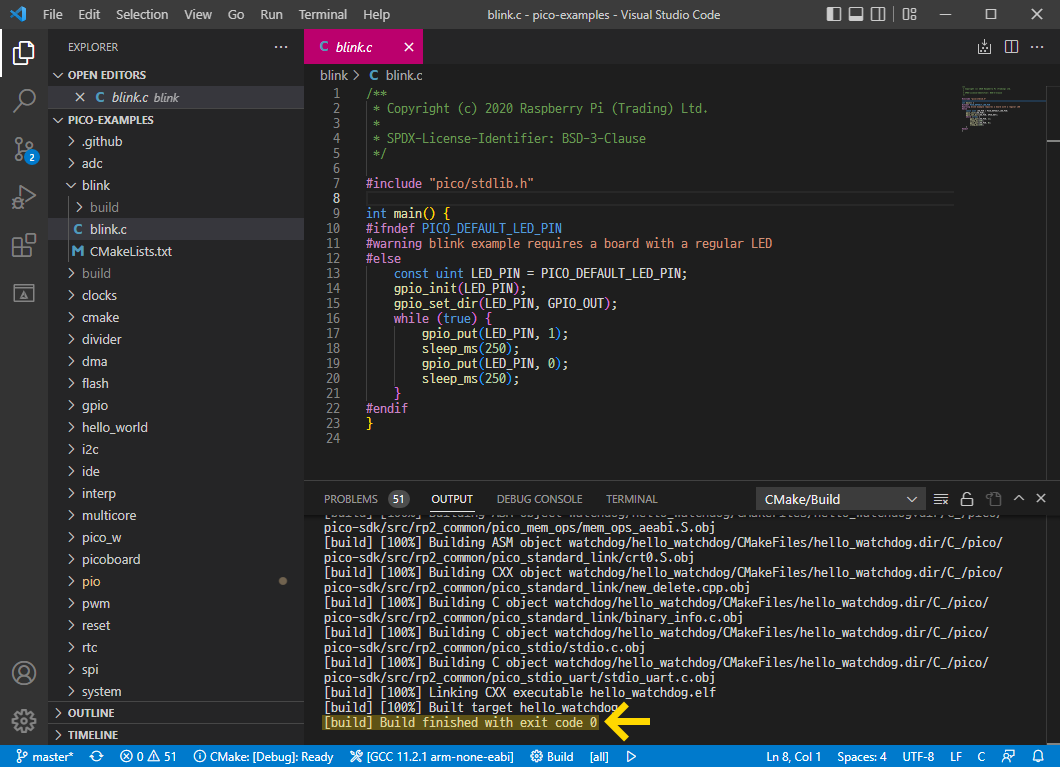Click master branch in status bar
This screenshot has width=1060, height=767.
45,756
